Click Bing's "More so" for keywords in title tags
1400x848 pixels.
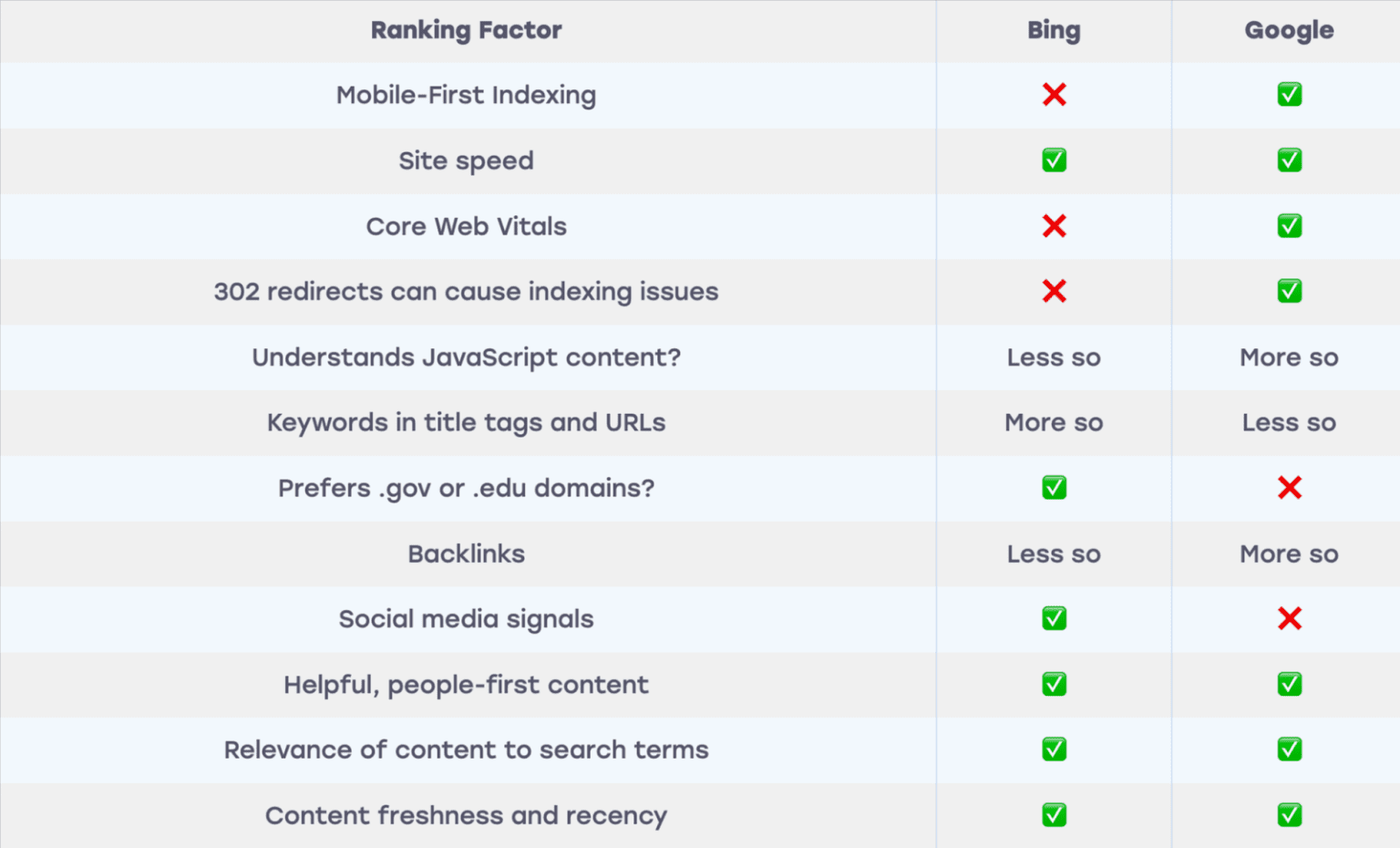tap(1054, 423)
